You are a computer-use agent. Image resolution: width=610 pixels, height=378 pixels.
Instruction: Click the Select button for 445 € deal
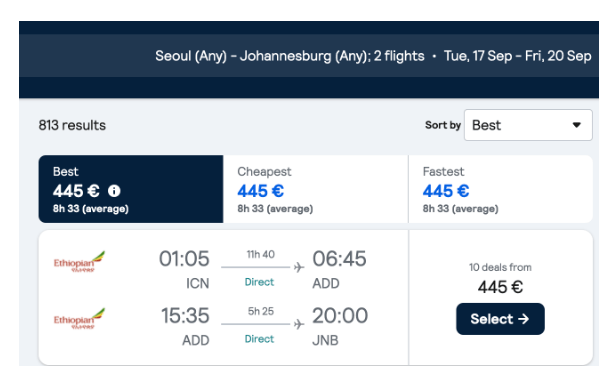click(x=500, y=319)
